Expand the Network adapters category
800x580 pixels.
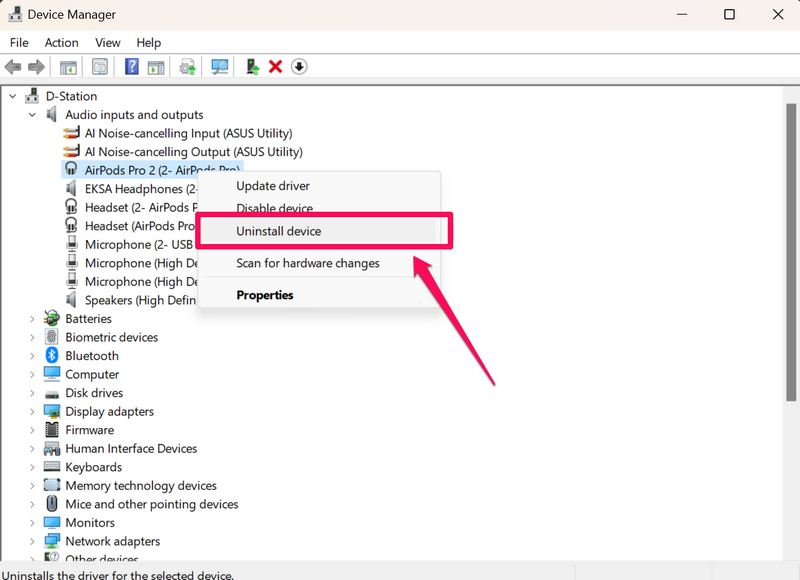click(x=32, y=542)
